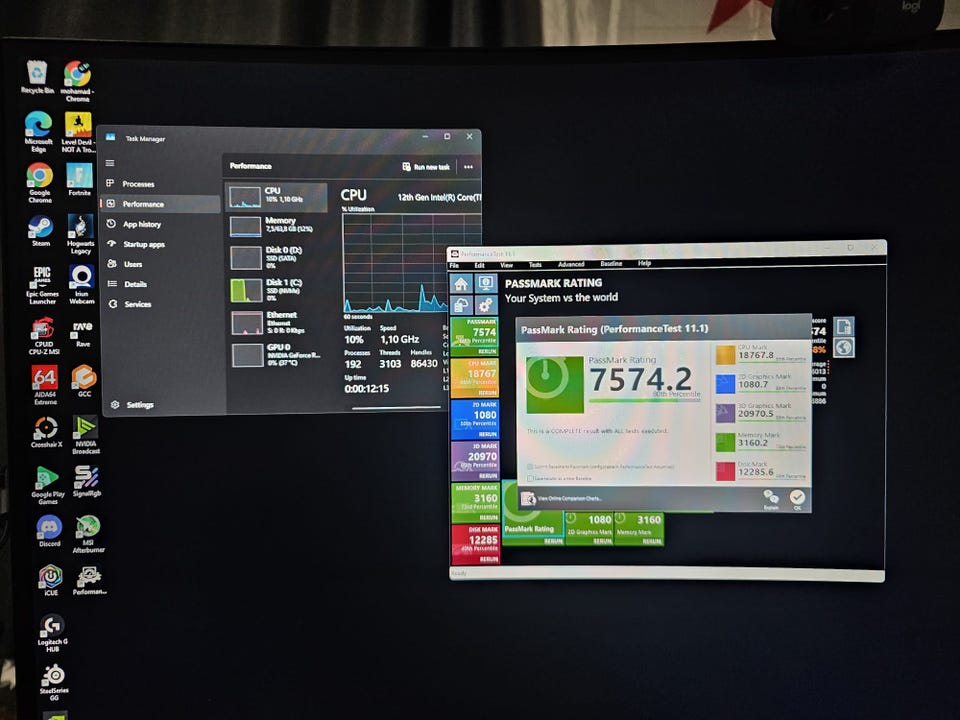The width and height of the screenshot is (960, 720).
Task: Toggle the submit results to PassMark checkbox
Action: pyautogui.click(x=530, y=467)
